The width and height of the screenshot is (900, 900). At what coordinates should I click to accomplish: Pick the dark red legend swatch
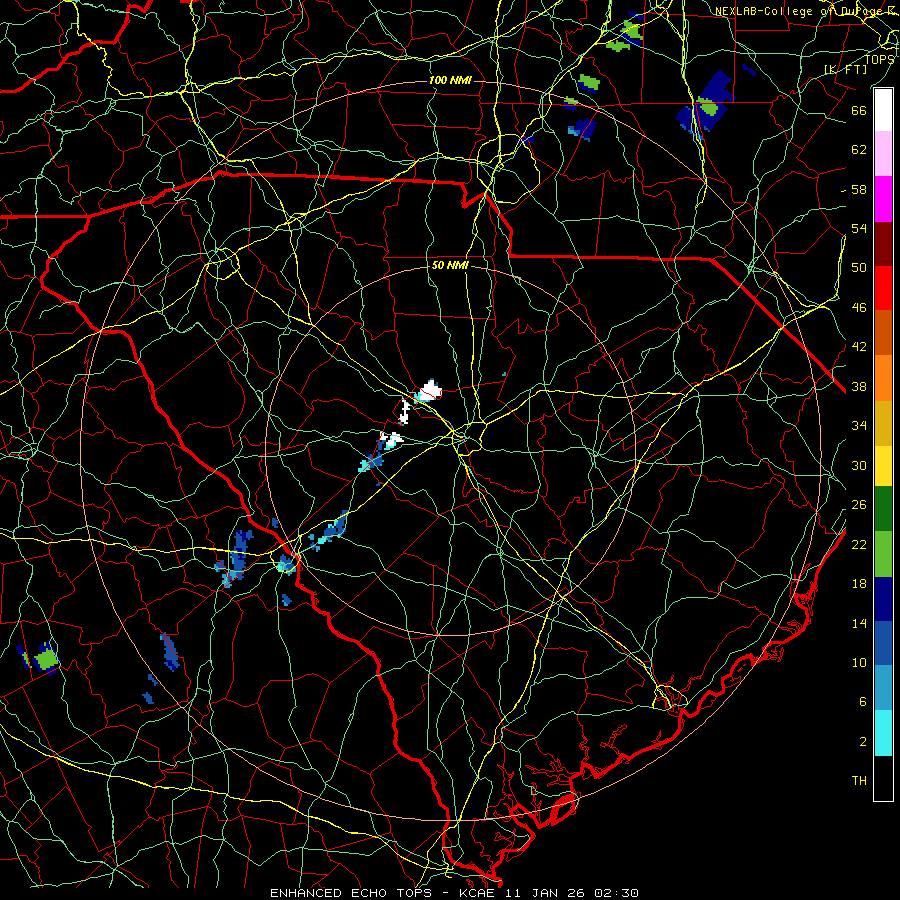(x=883, y=244)
